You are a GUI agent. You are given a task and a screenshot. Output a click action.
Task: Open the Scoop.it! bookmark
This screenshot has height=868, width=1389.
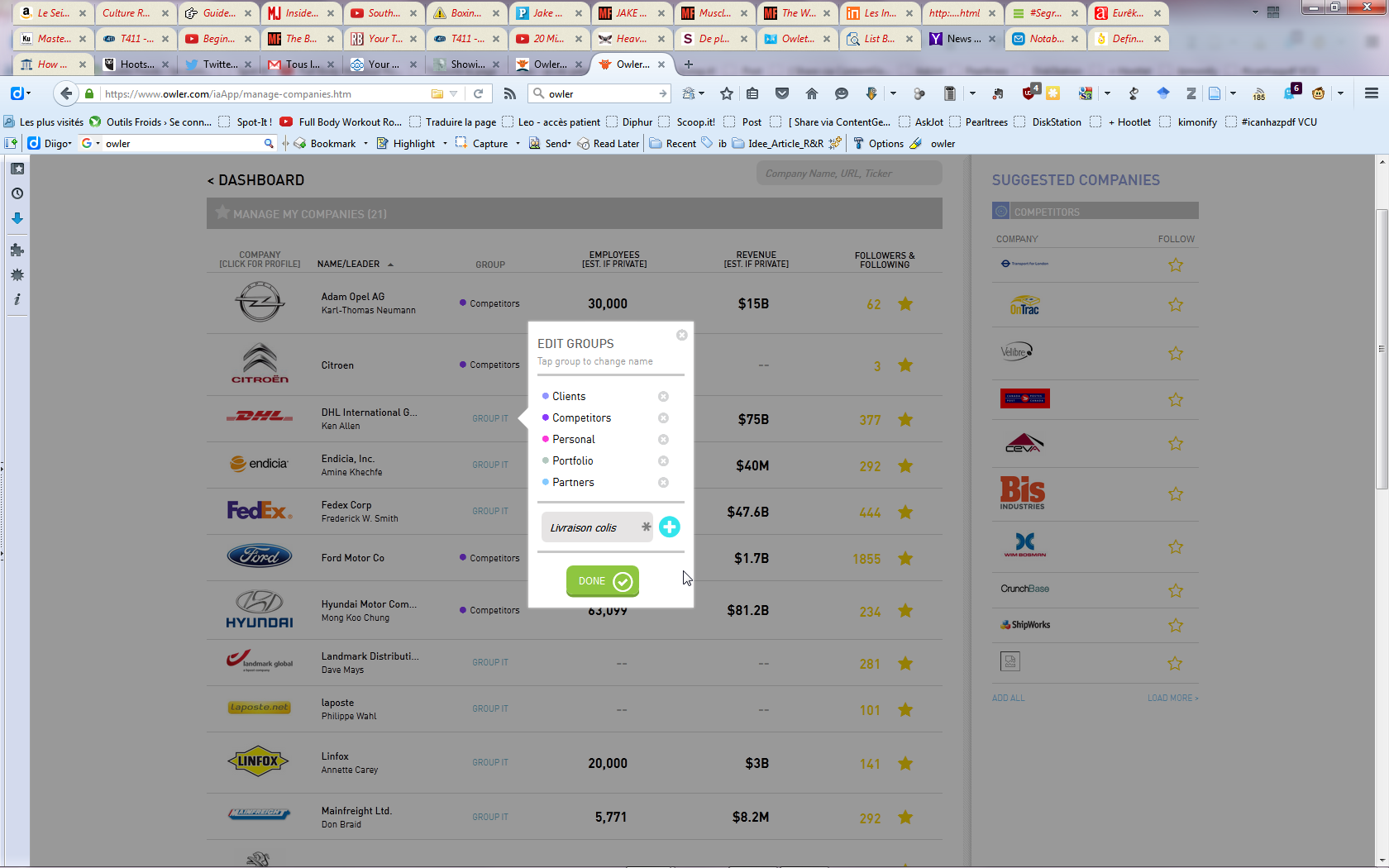coord(687,122)
